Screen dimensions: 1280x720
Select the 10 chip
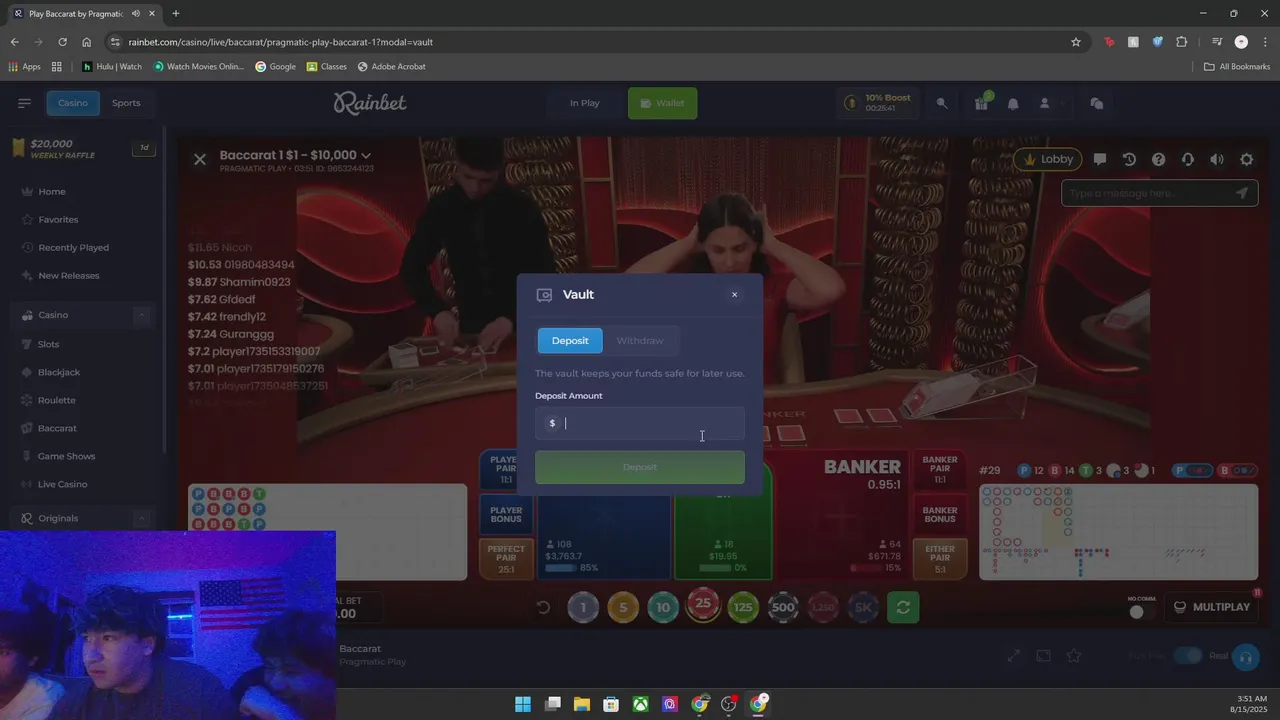(663, 607)
